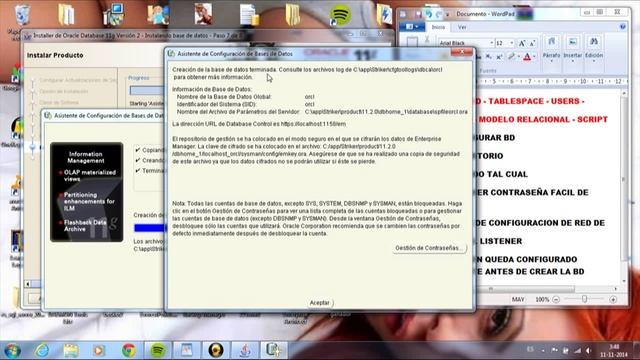Switch to the Ver ribbon tab
Image resolution: width=640 pixels, height=360 pixels.
pos(462,27)
